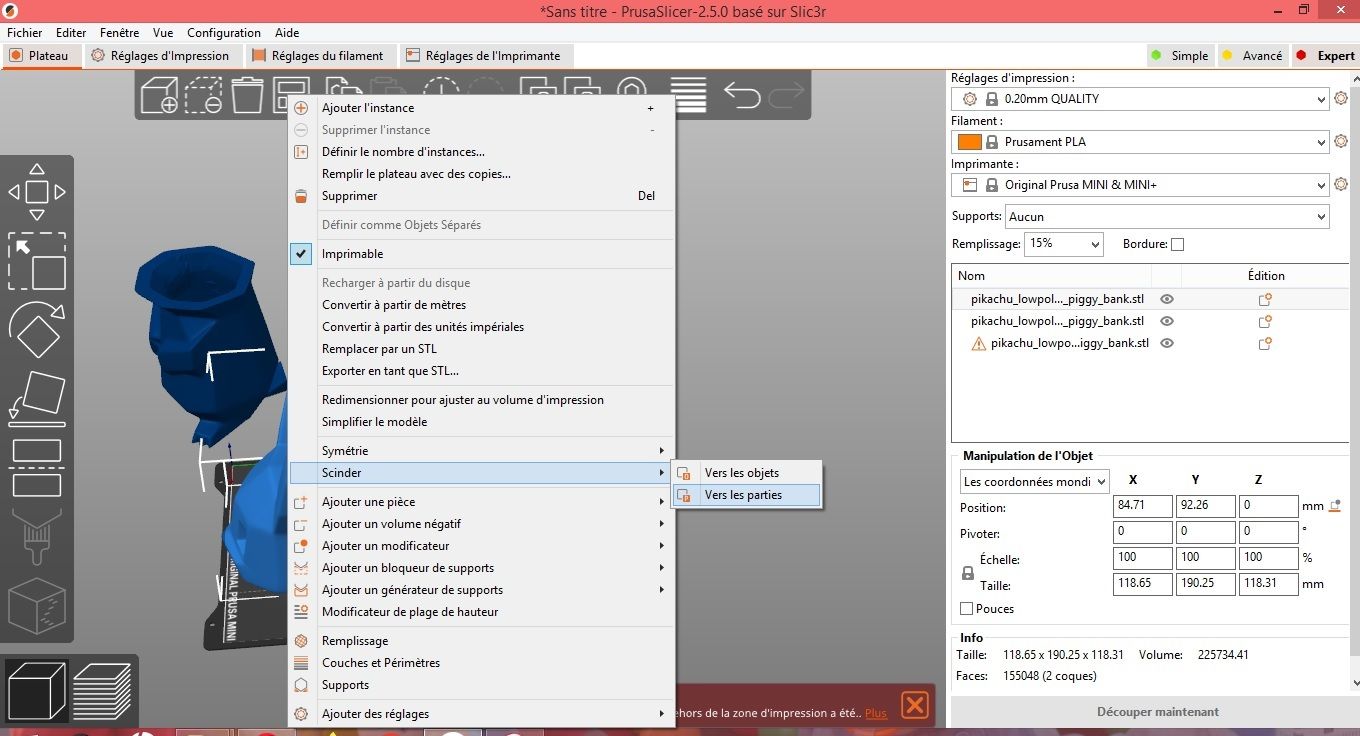Close the red error notification
This screenshot has width=1360, height=736.
[914, 705]
